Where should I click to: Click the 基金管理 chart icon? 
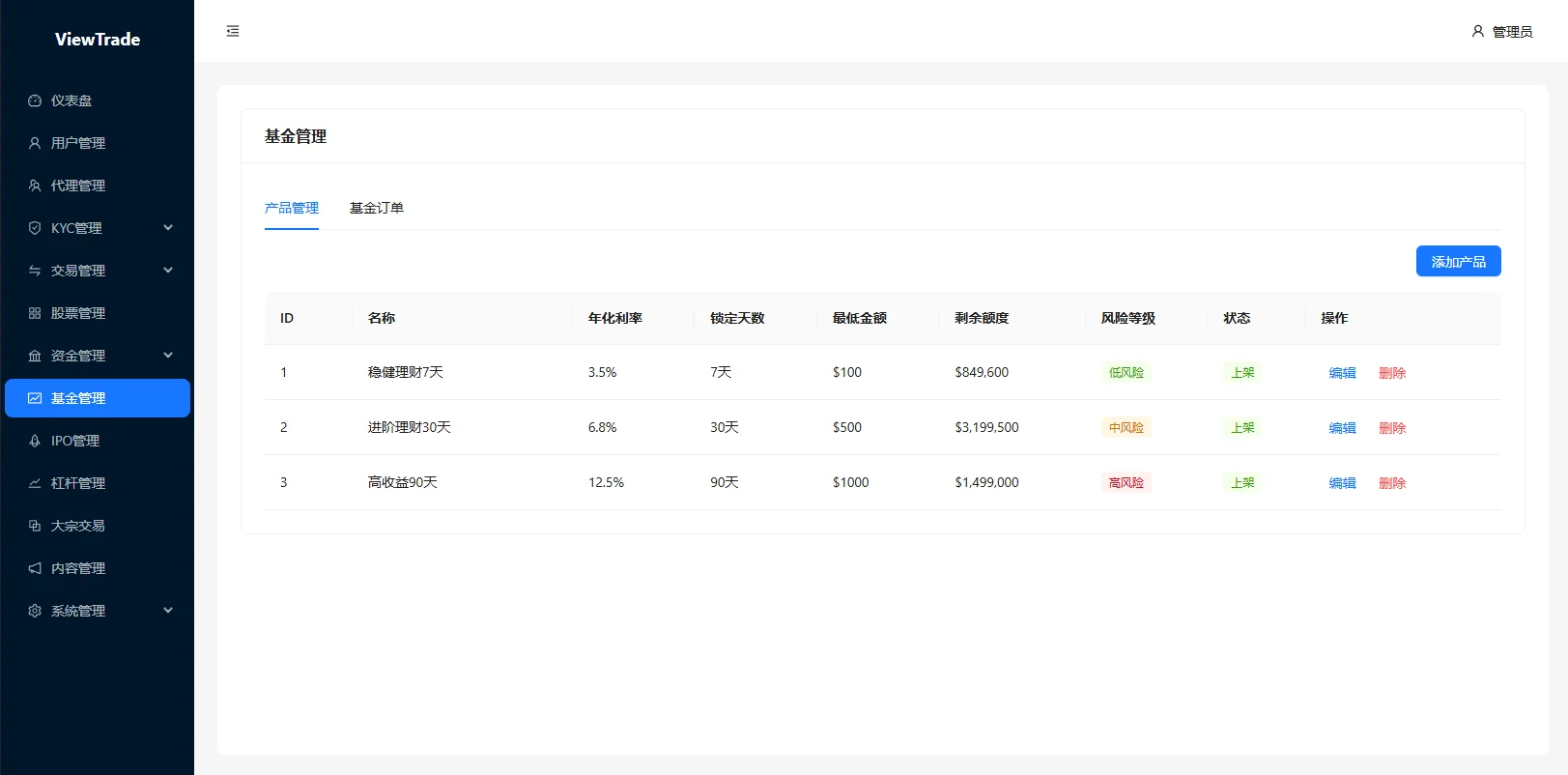tap(35, 398)
